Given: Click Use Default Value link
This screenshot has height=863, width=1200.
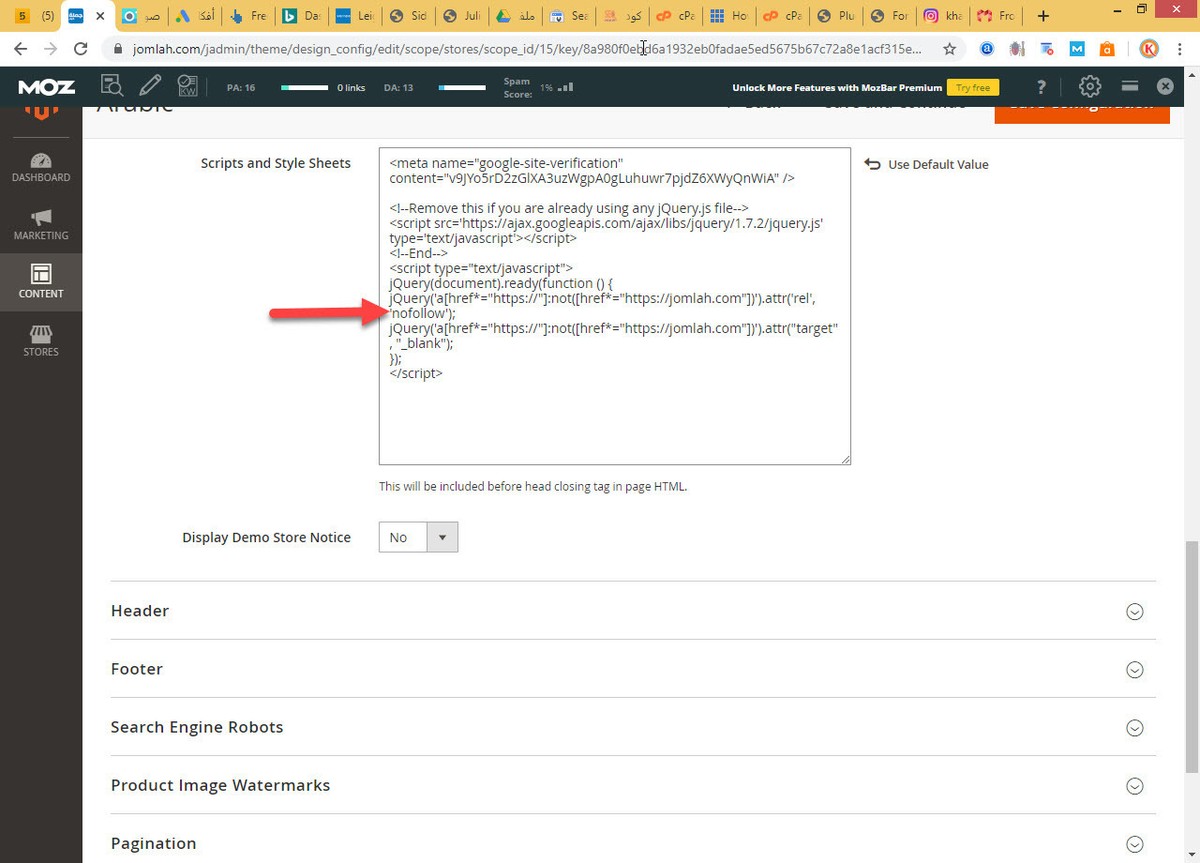Looking at the screenshot, I should click(x=926, y=164).
